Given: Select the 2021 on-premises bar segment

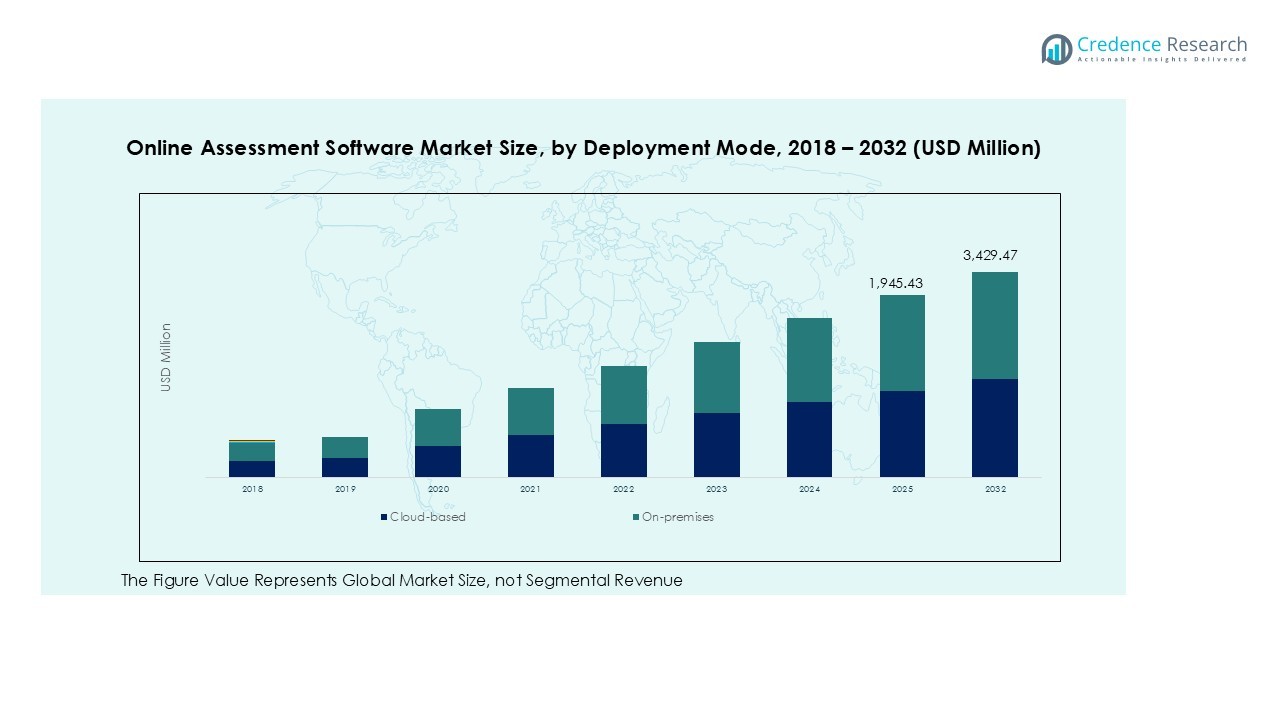Looking at the screenshot, I should coord(530,411).
